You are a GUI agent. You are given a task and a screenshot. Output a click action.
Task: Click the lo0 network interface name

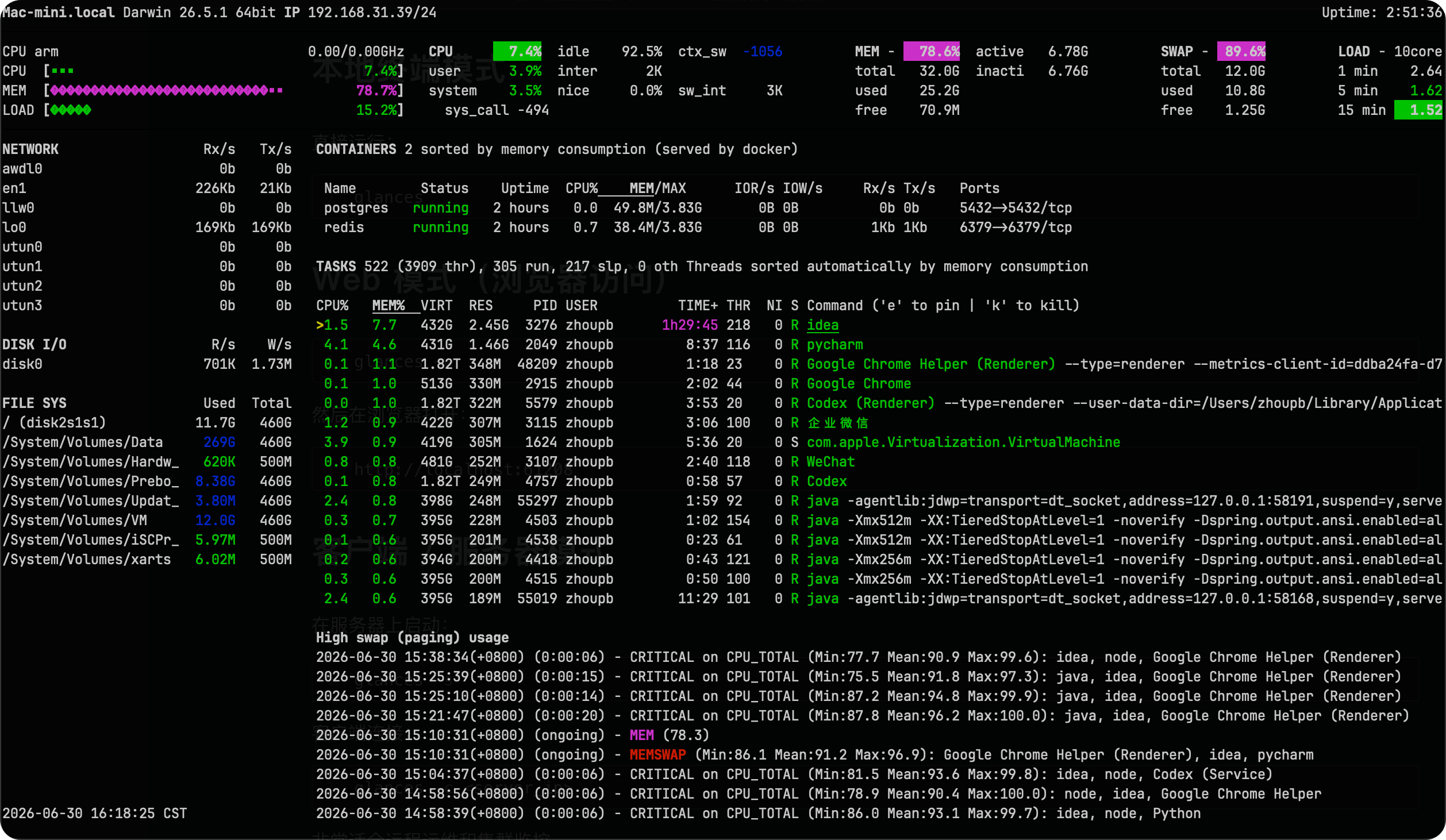point(14,228)
